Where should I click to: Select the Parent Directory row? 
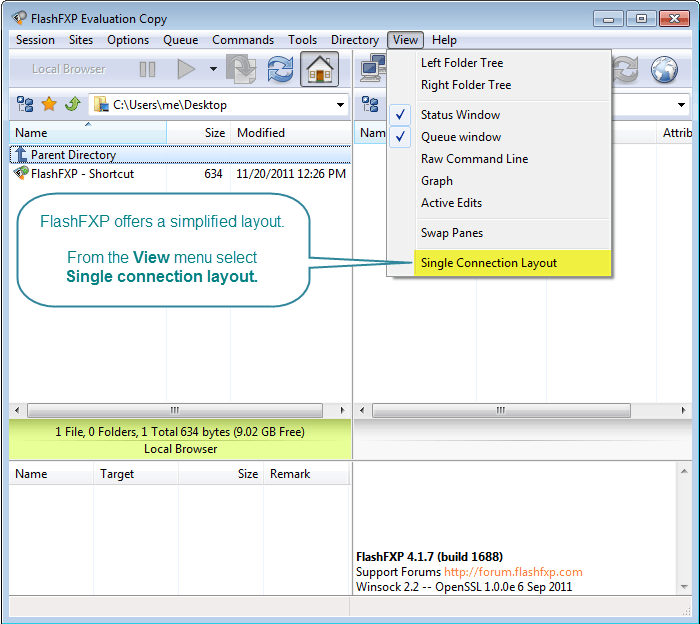coord(180,154)
